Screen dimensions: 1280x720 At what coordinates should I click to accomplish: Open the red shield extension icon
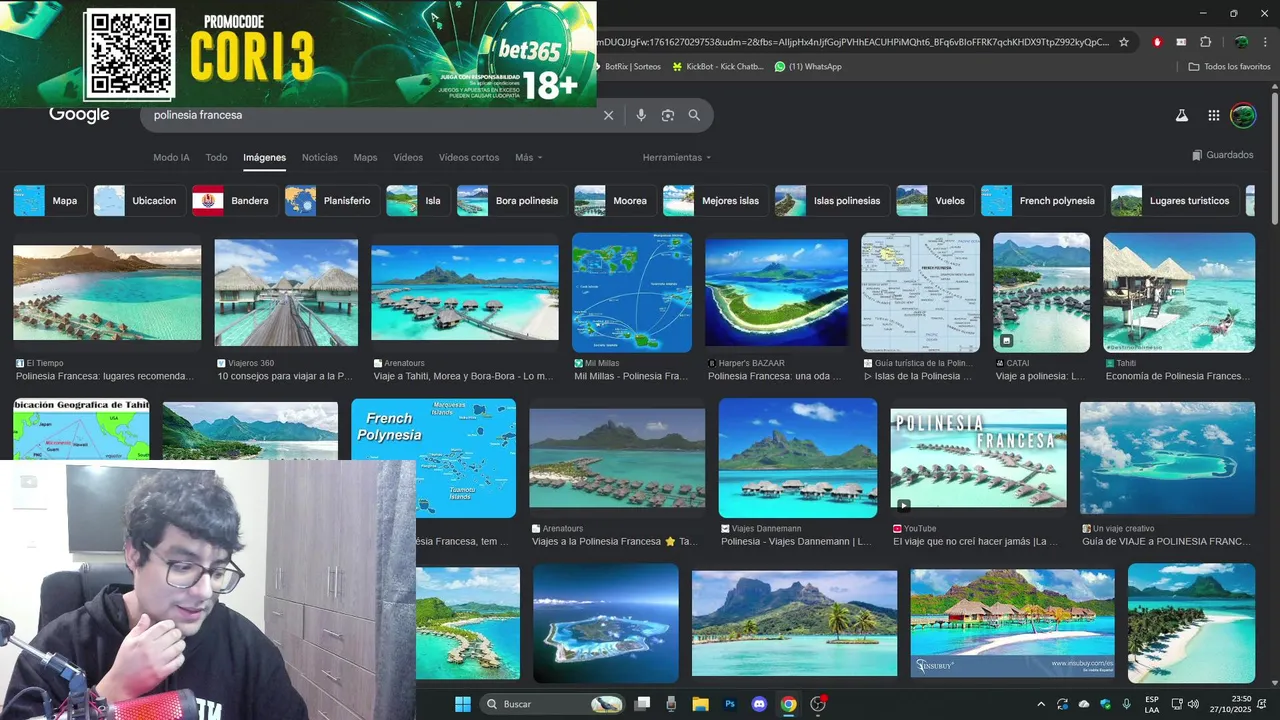tap(1158, 42)
